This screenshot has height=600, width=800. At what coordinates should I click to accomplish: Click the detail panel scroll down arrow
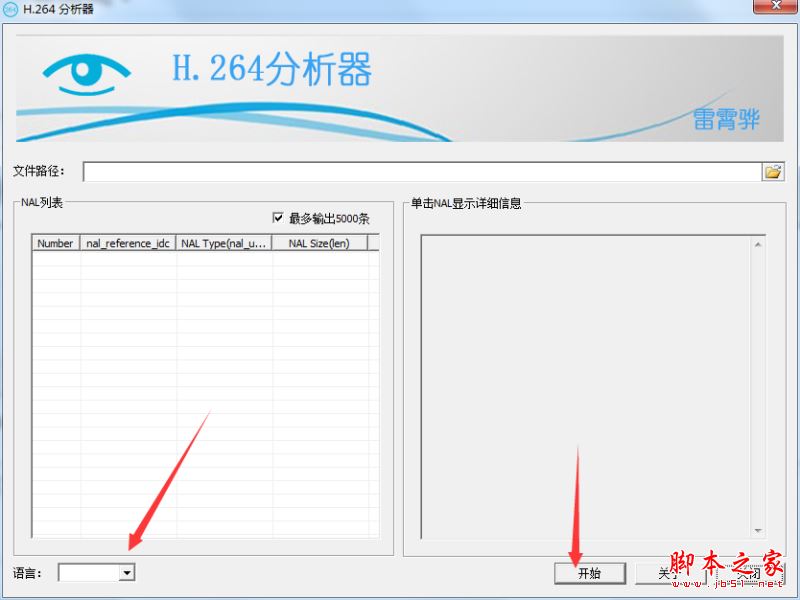[758, 531]
